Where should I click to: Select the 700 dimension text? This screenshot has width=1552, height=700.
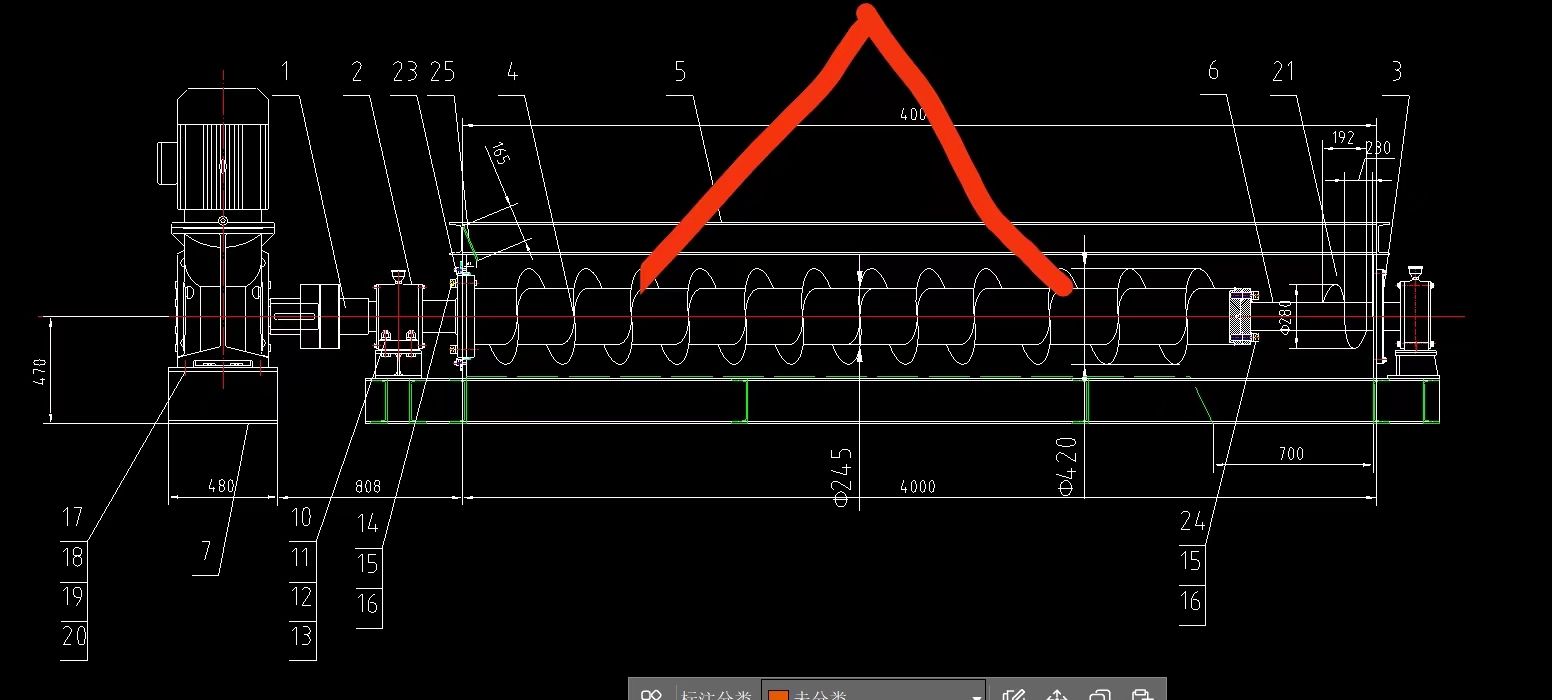[x=1291, y=454]
